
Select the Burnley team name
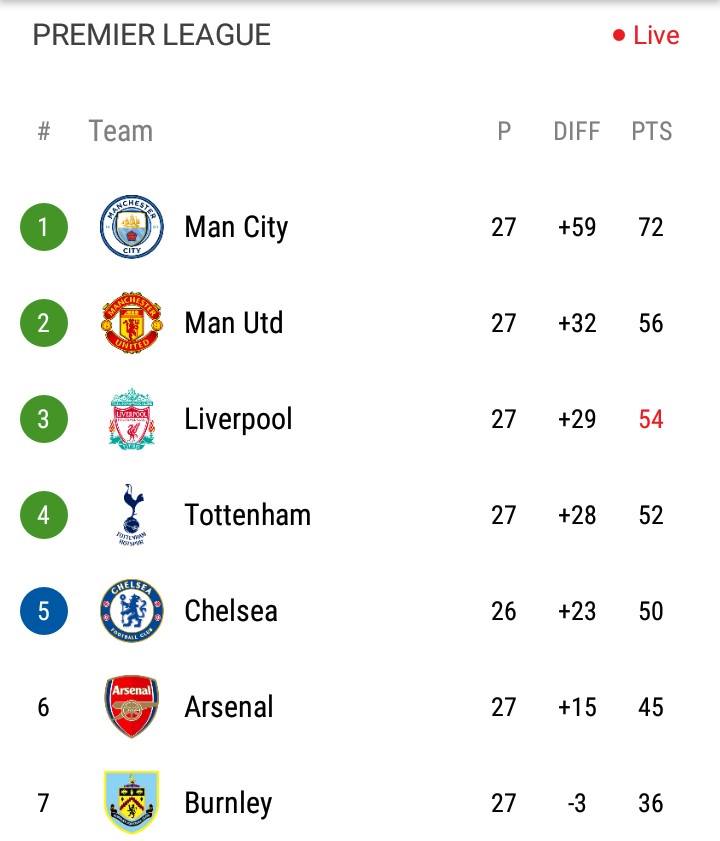229,803
